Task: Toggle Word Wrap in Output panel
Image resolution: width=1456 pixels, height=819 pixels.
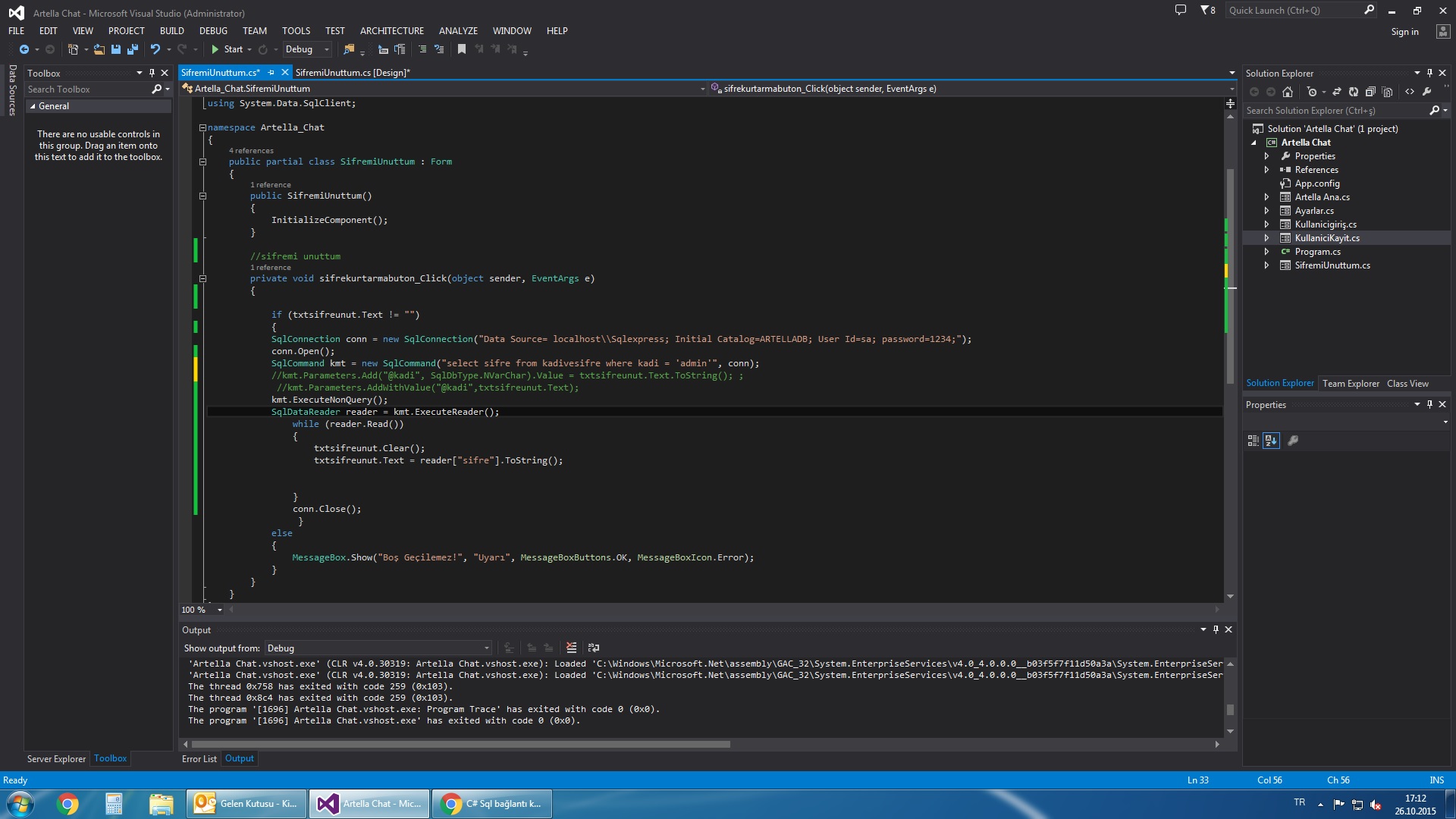Action: 594,648
